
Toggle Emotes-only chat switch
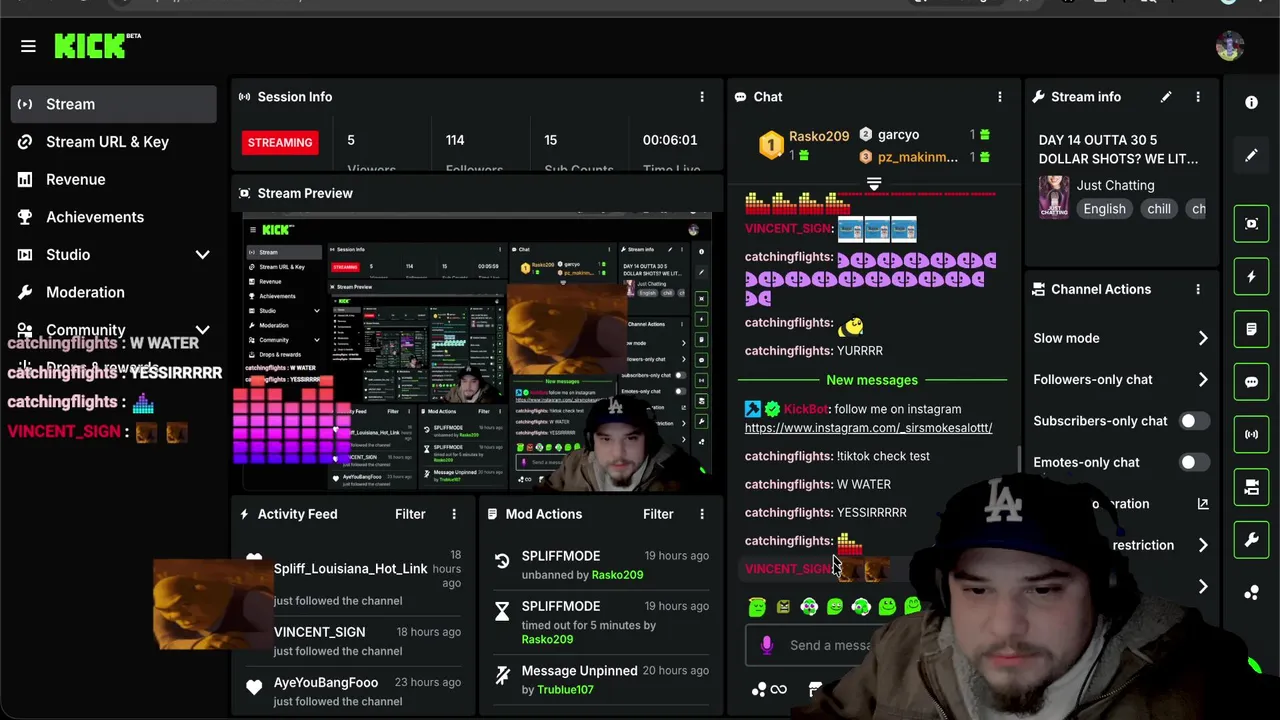click(1193, 462)
